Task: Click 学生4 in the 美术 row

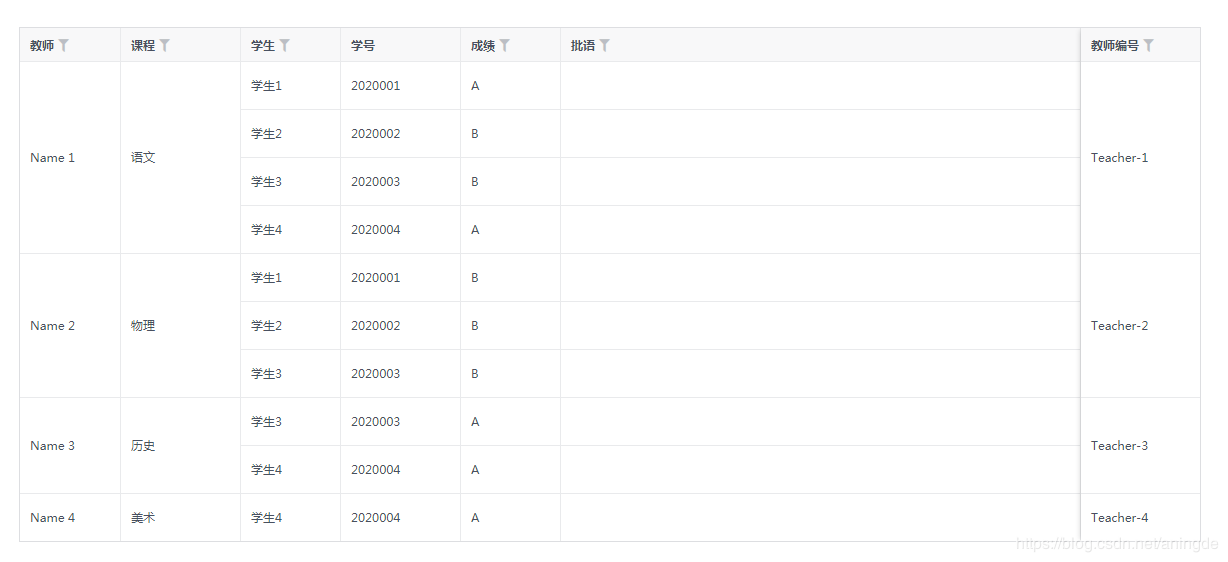Action: coord(267,518)
